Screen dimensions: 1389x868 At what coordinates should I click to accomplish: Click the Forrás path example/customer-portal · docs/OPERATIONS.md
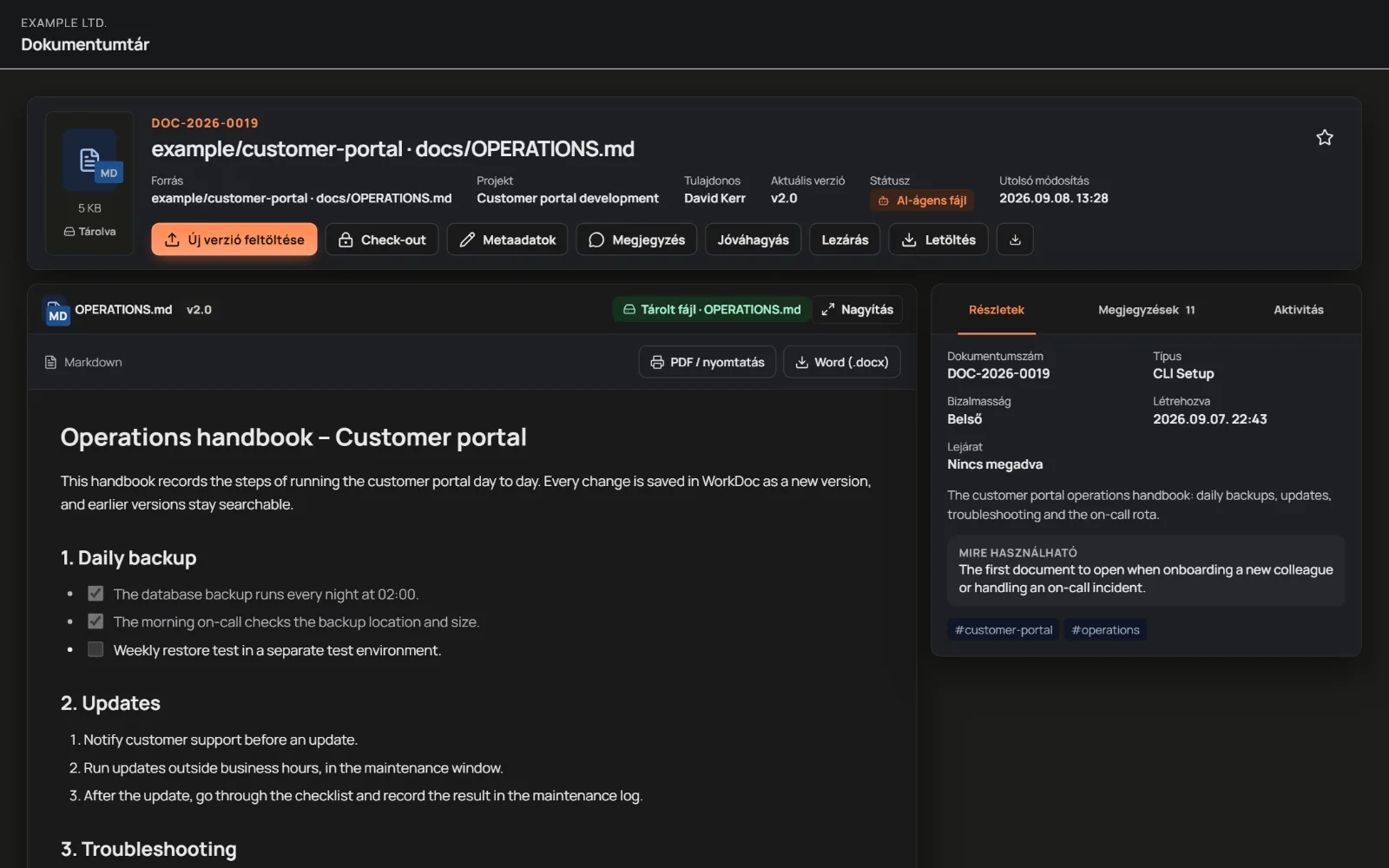pyautogui.click(x=301, y=198)
